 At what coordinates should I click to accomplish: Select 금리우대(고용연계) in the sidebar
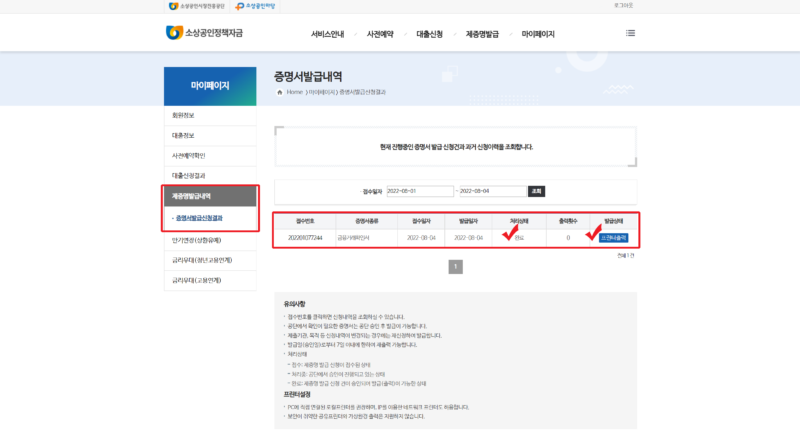click(210, 280)
